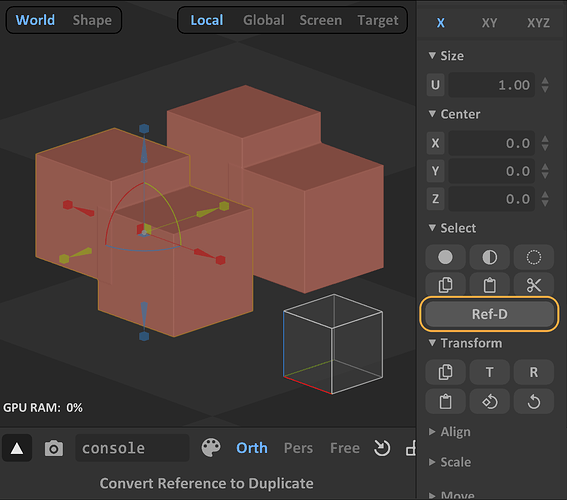Click the Paste clipboard icon in Transform section
The width and height of the screenshot is (567, 500).
coord(445,401)
